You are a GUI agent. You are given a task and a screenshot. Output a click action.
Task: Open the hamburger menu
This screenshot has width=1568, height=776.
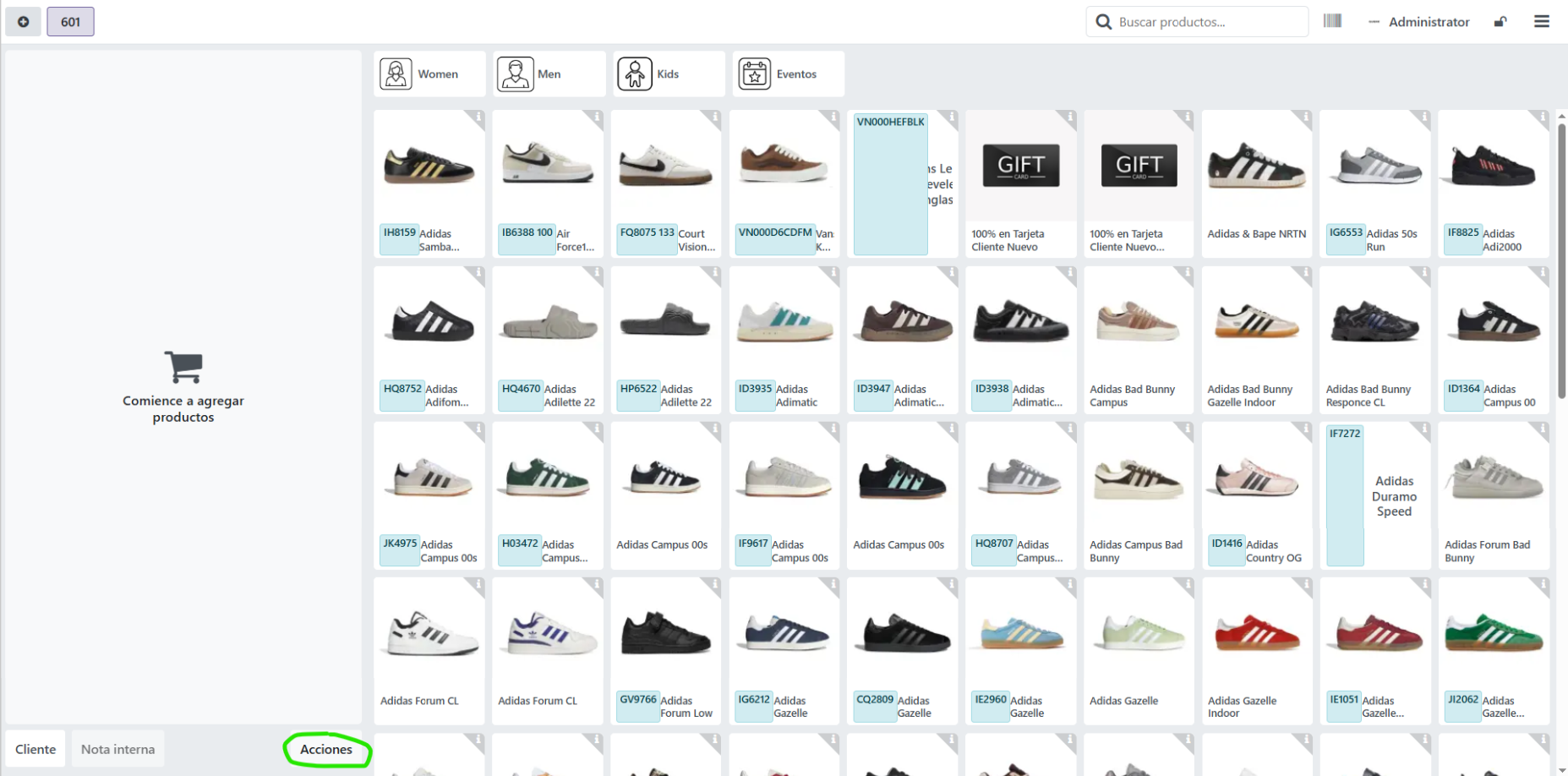pos(1542,22)
